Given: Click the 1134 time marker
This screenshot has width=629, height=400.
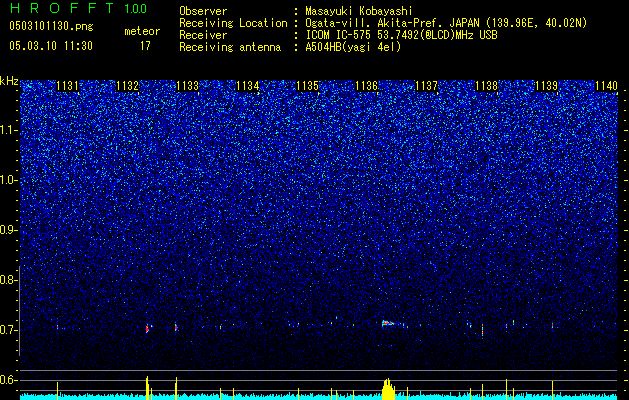Looking at the screenshot, I should tap(248, 86).
